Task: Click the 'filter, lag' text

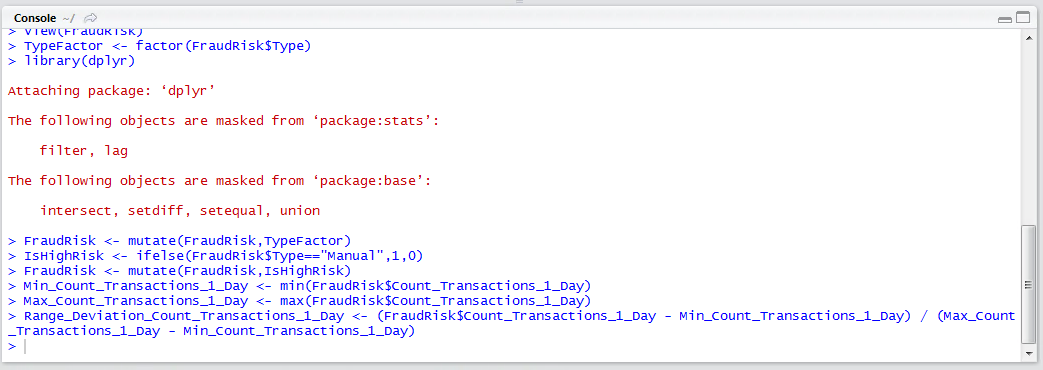Action: tap(84, 151)
